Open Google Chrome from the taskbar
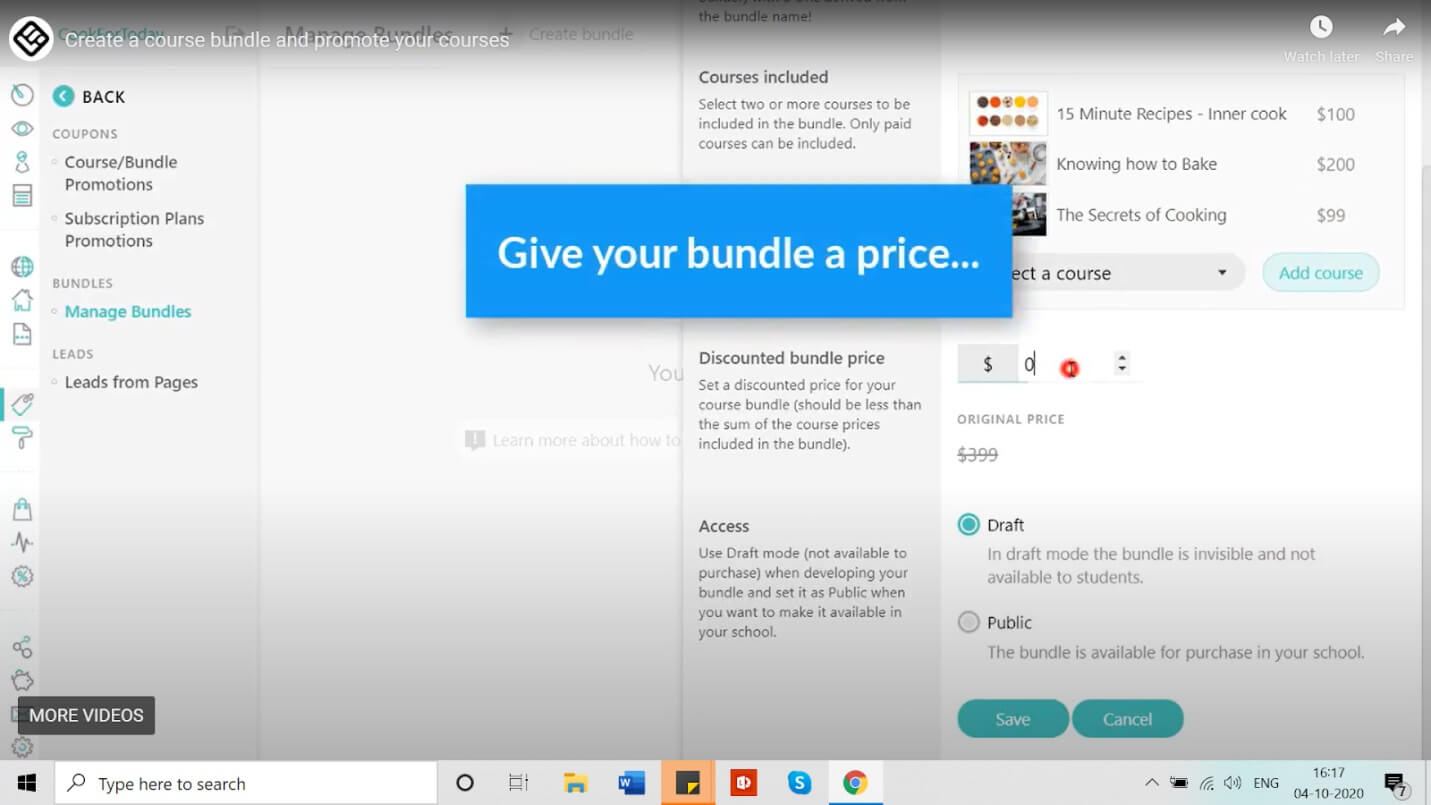1431x805 pixels. point(855,783)
